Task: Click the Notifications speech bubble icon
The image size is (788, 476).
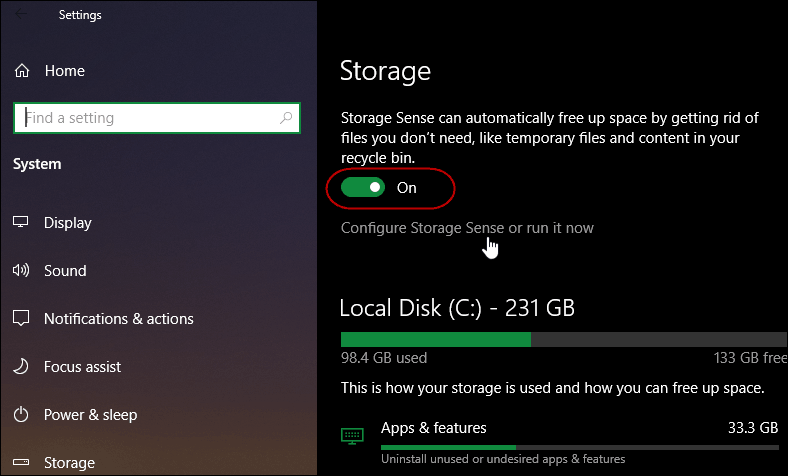Action: click(21, 318)
